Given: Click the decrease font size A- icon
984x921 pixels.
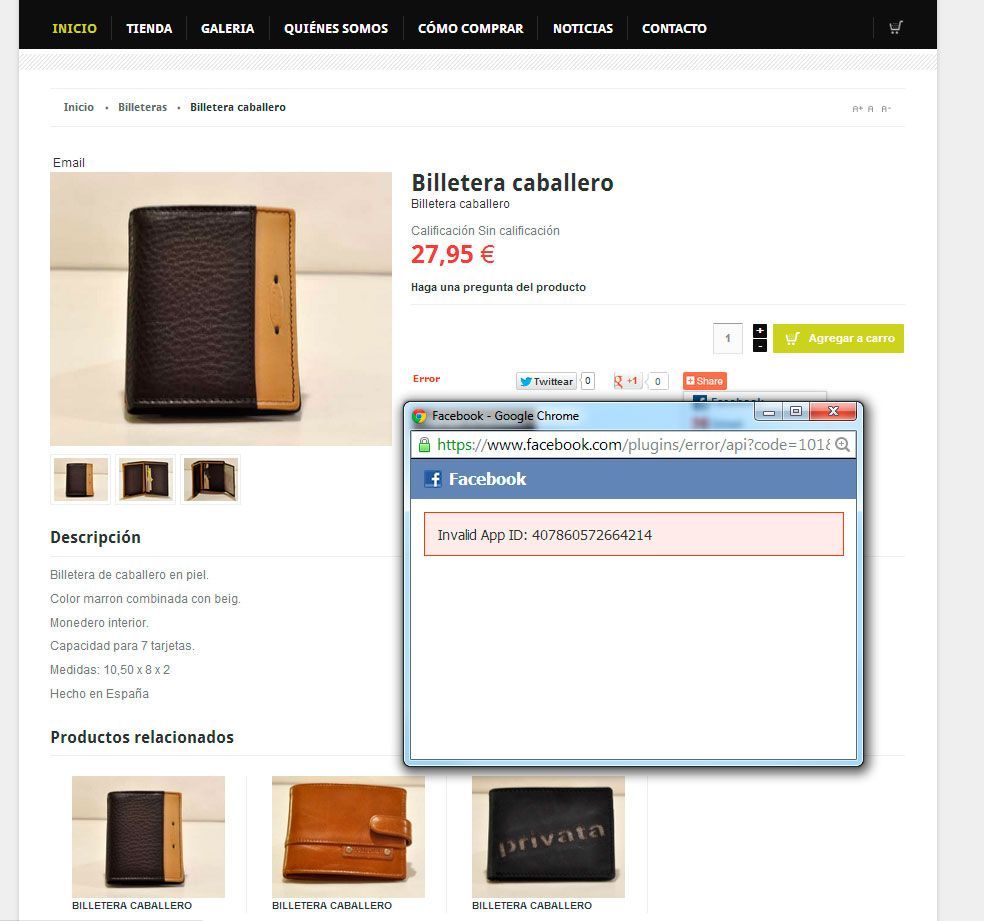Looking at the screenshot, I should (885, 109).
